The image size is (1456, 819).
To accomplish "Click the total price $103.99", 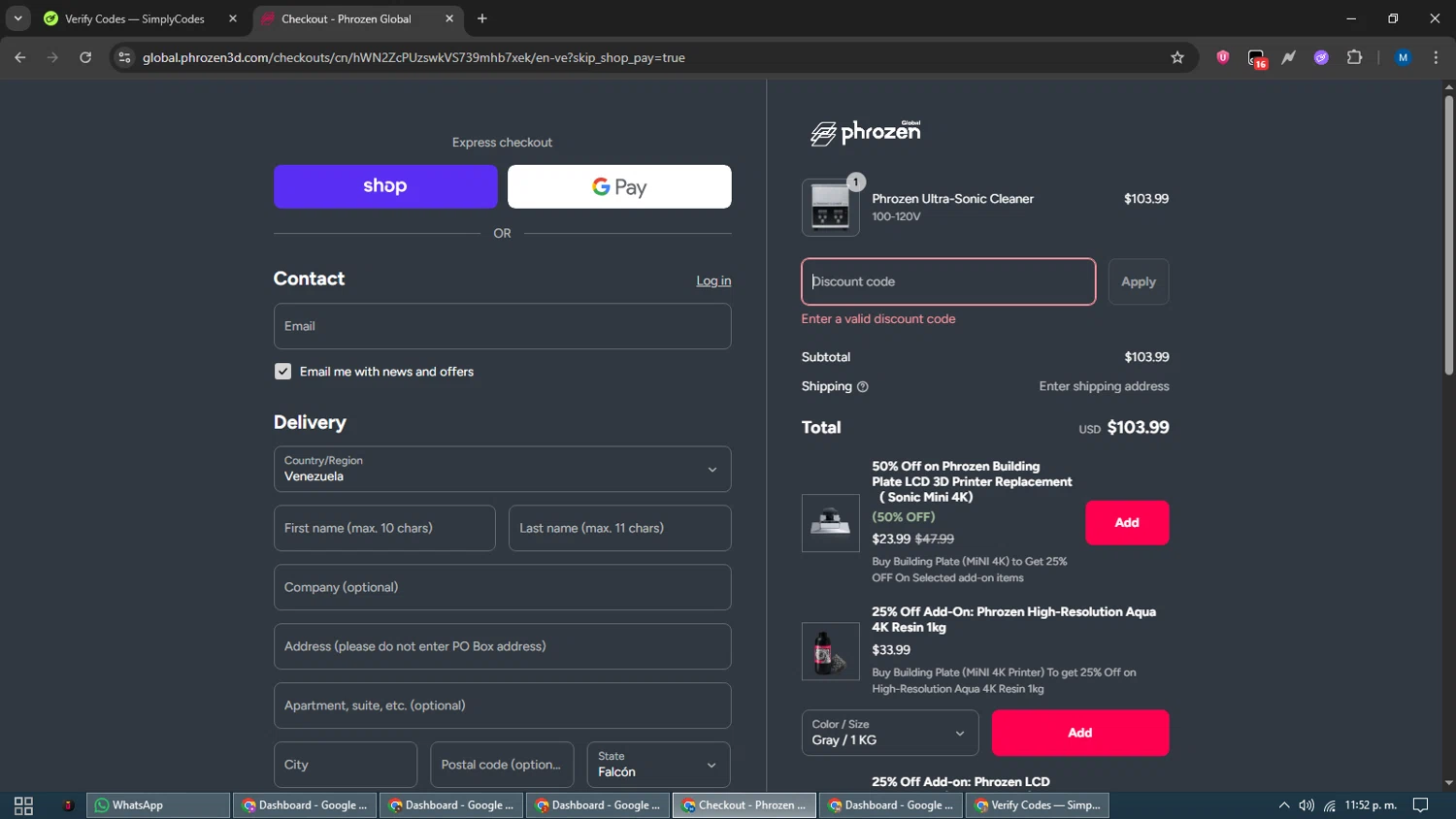I will pyautogui.click(x=1138, y=427).
